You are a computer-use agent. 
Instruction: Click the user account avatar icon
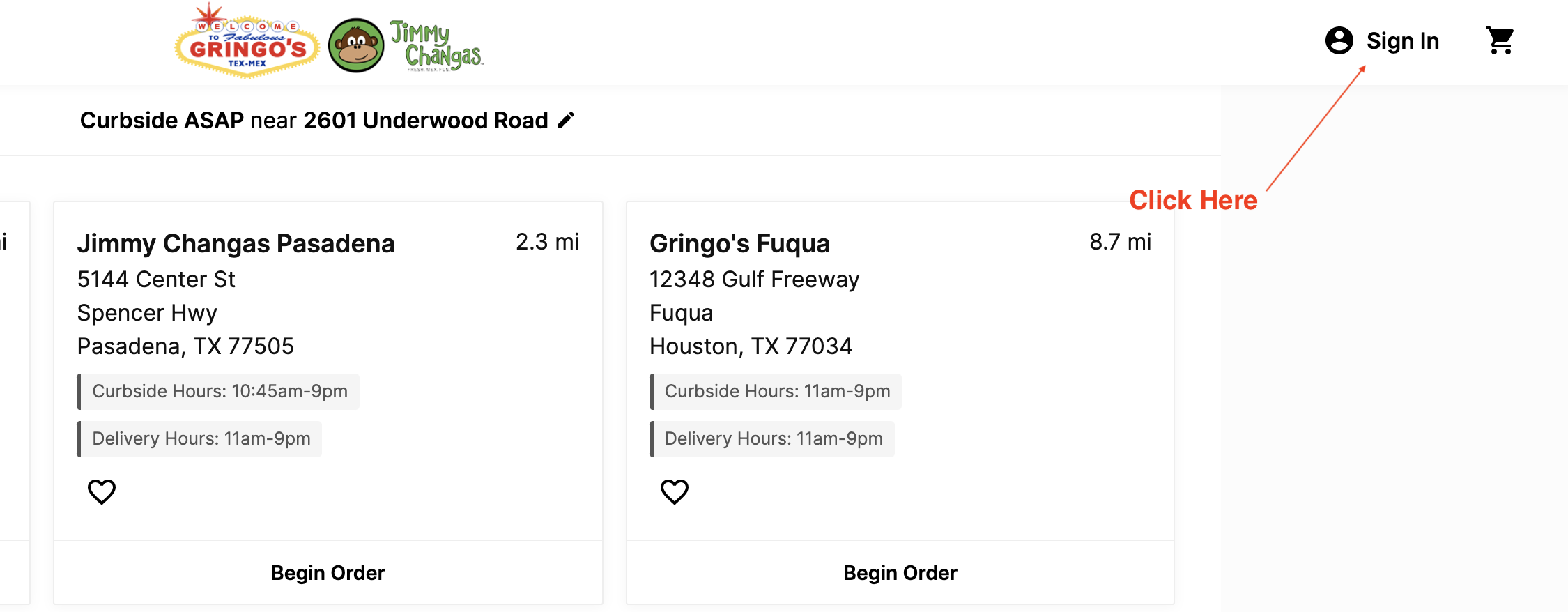point(1339,40)
